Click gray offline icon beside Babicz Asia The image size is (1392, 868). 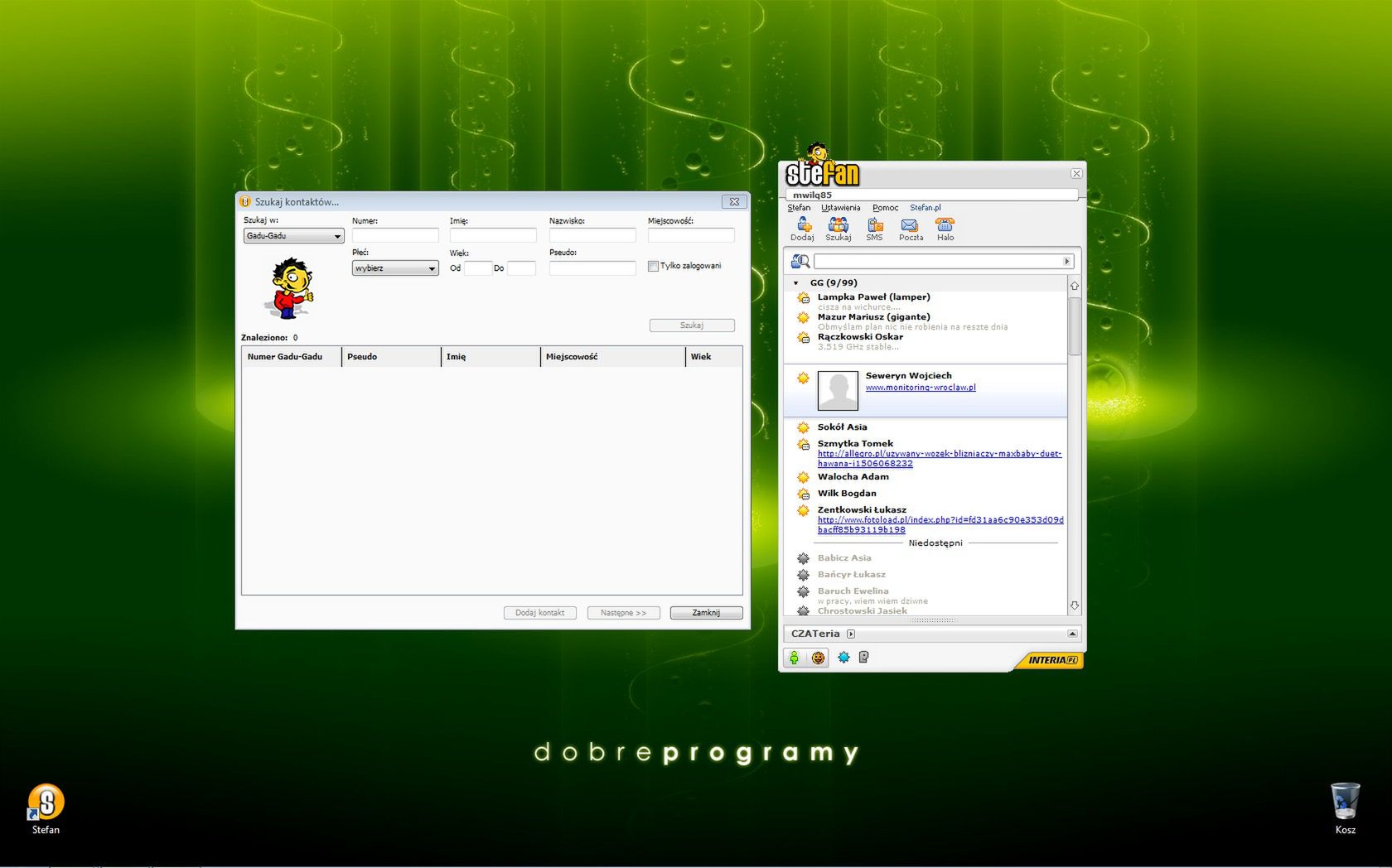pyautogui.click(x=803, y=559)
